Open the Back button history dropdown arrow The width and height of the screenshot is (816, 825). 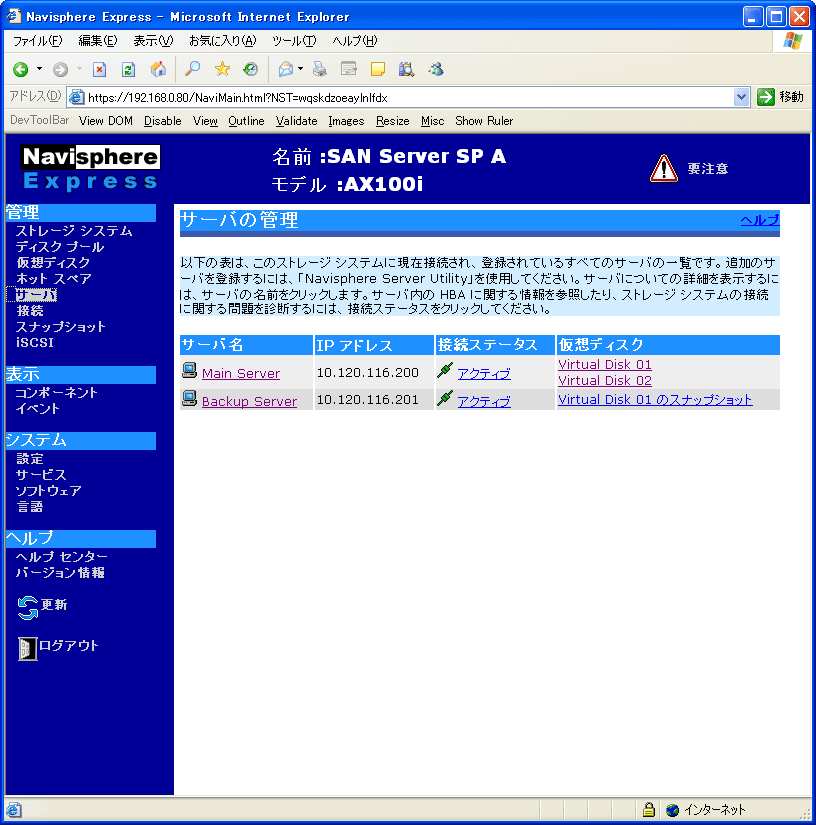40,69
